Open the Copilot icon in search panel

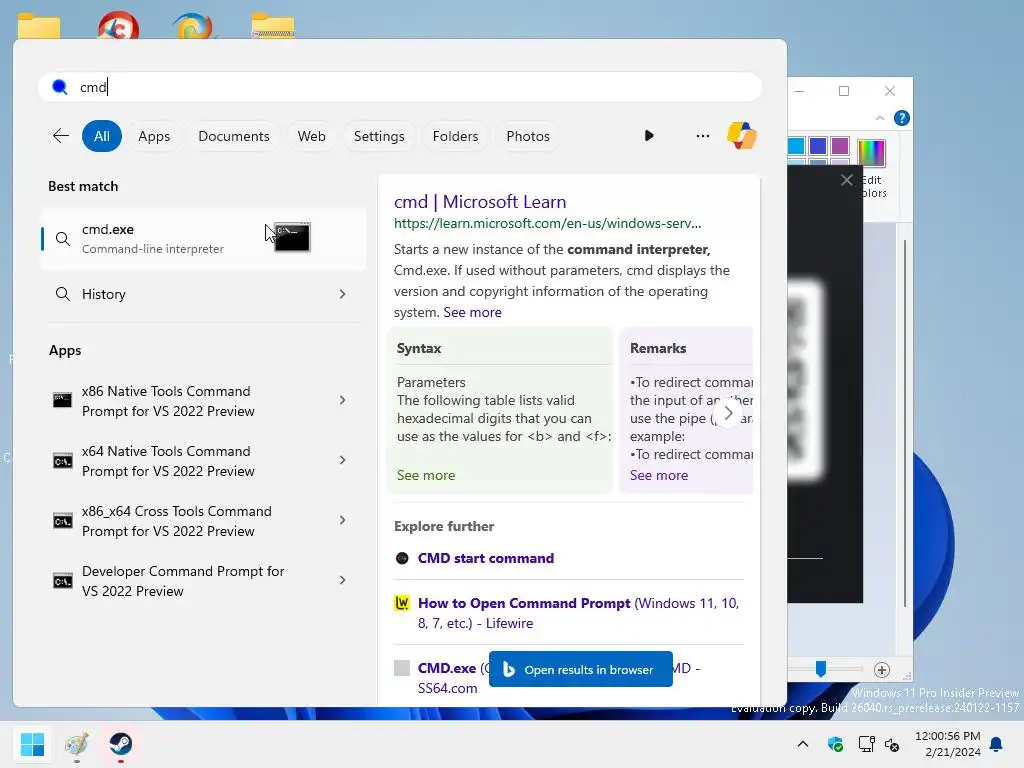pyautogui.click(x=741, y=136)
